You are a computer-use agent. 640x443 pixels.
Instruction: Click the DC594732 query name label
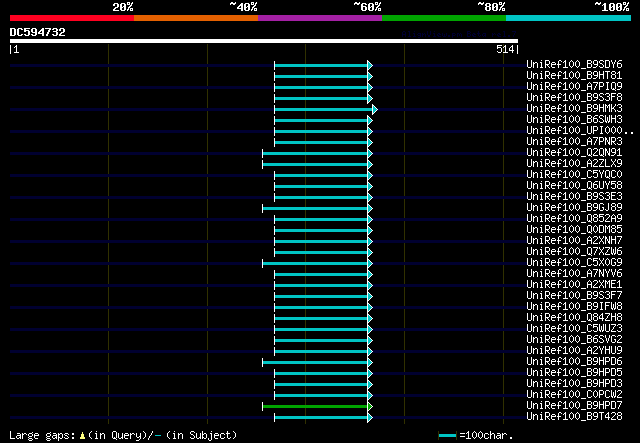coord(38,32)
